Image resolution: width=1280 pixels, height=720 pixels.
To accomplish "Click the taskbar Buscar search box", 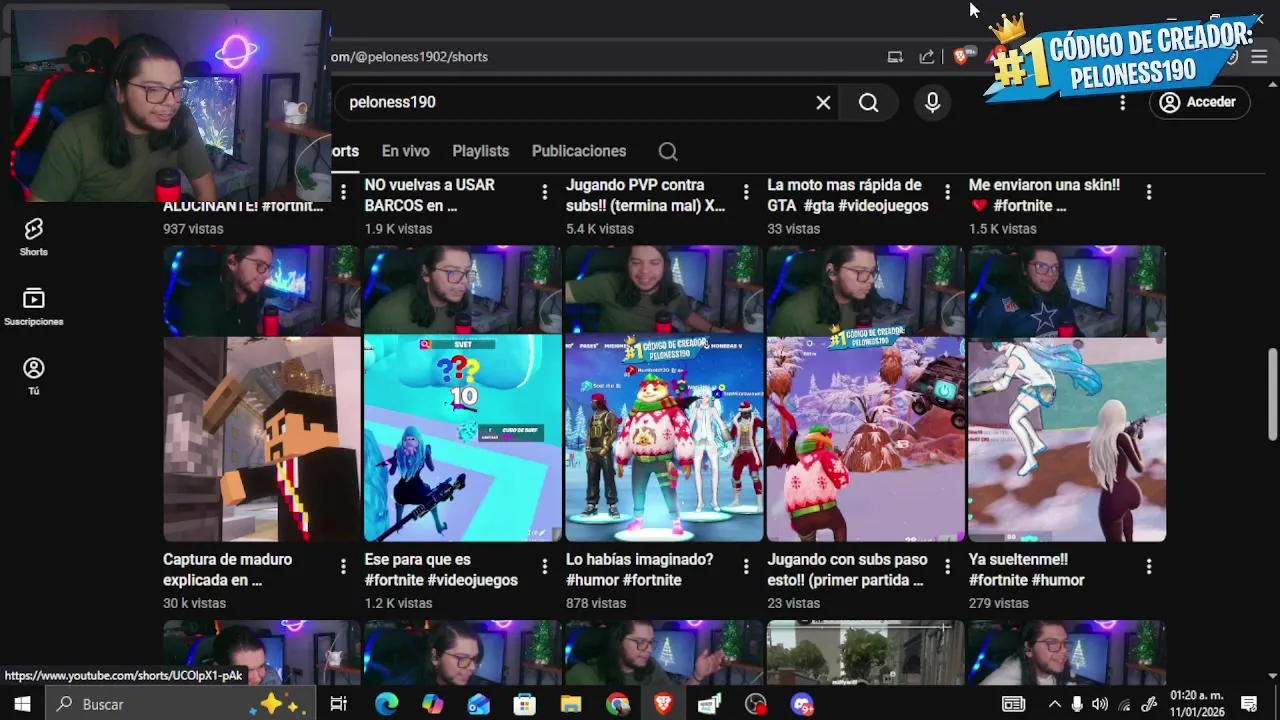I will pos(182,704).
